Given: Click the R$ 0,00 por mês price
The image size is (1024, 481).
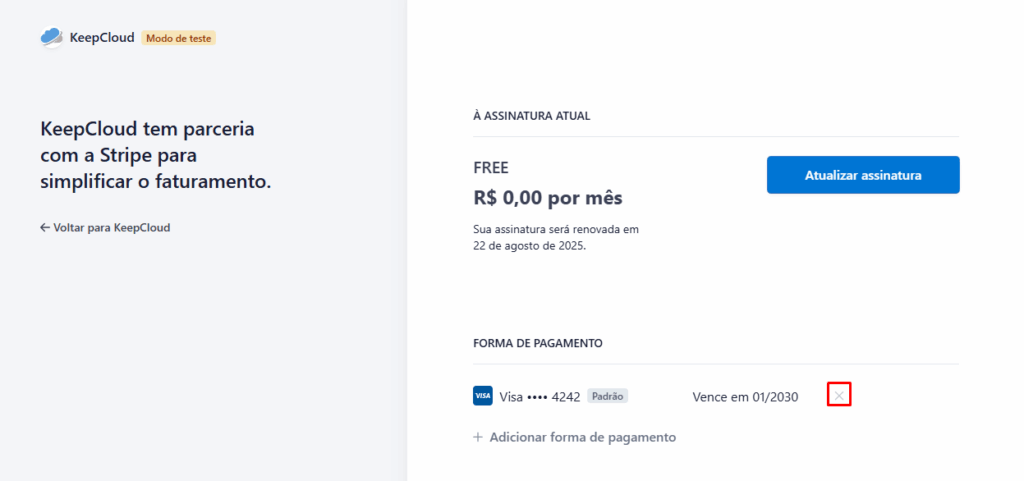Looking at the screenshot, I should (548, 198).
